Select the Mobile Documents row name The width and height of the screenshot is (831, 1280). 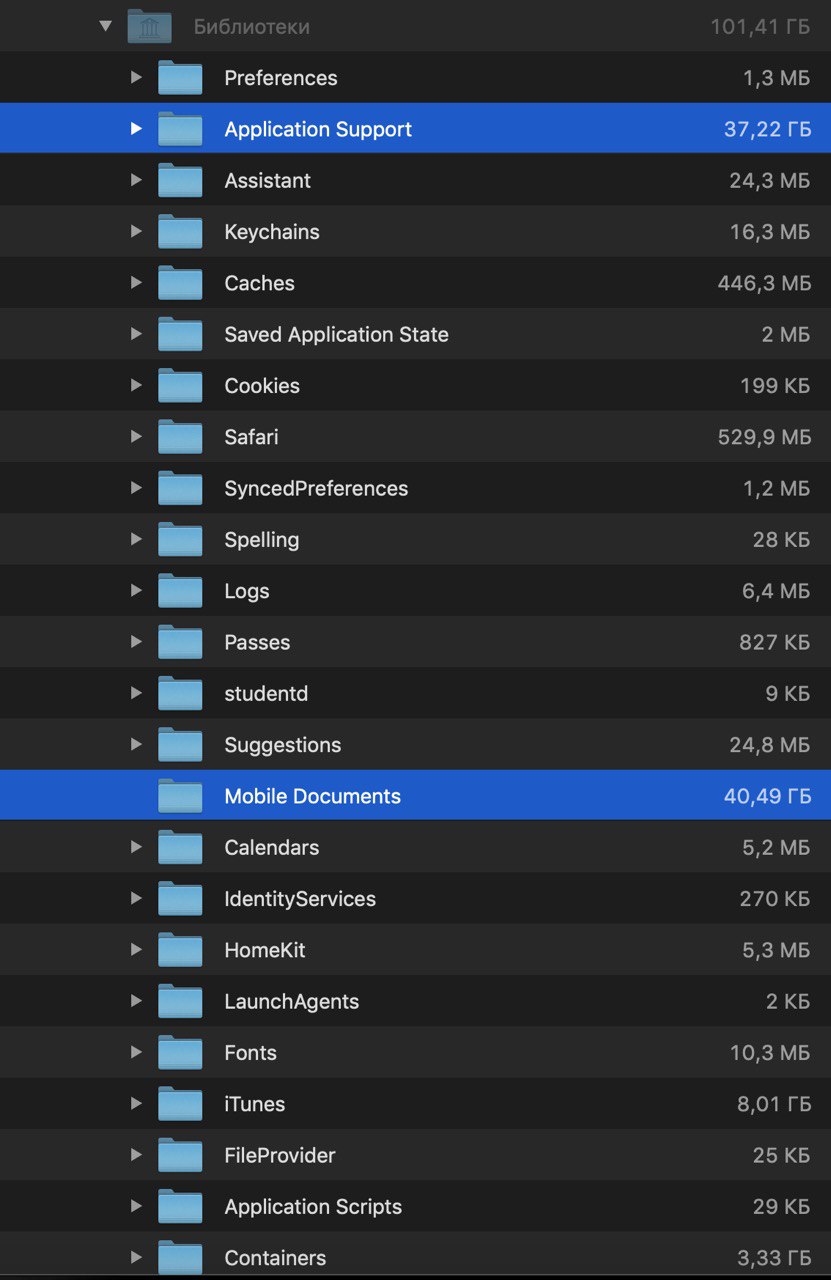click(x=312, y=796)
